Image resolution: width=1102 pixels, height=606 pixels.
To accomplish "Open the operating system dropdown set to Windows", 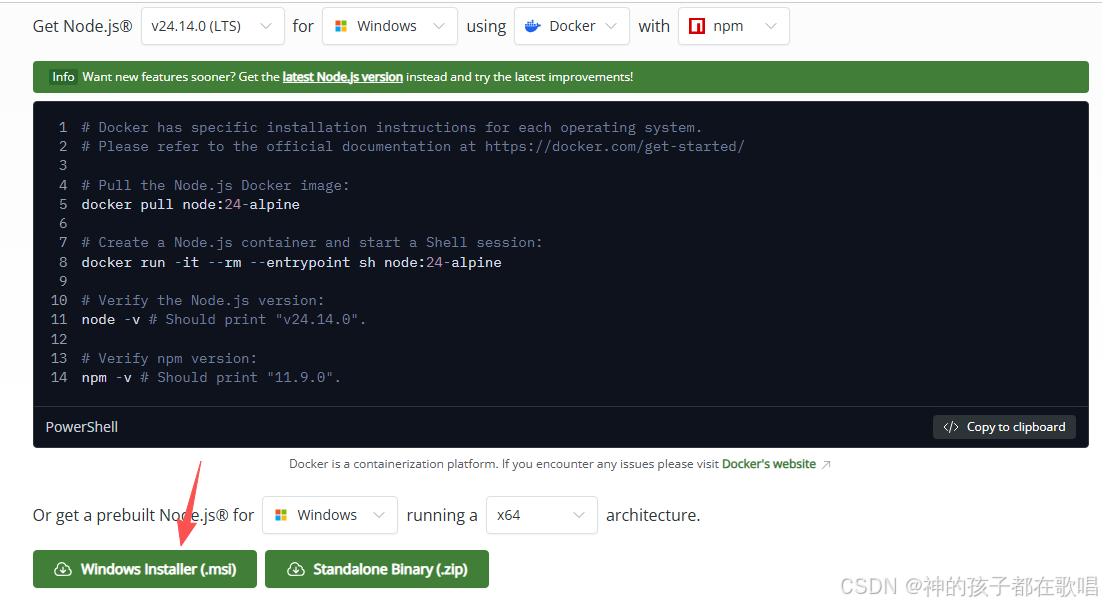I will (x=389, y=25).
